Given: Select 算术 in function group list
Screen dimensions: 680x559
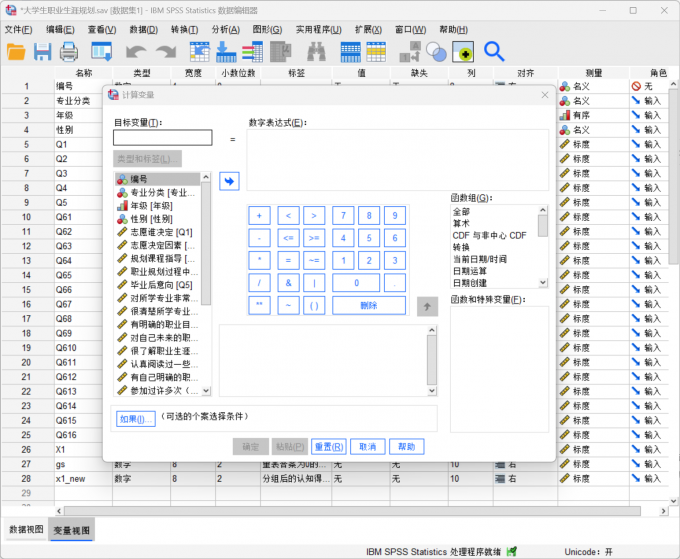Looking at the screenshot, I should click(461, 223).
